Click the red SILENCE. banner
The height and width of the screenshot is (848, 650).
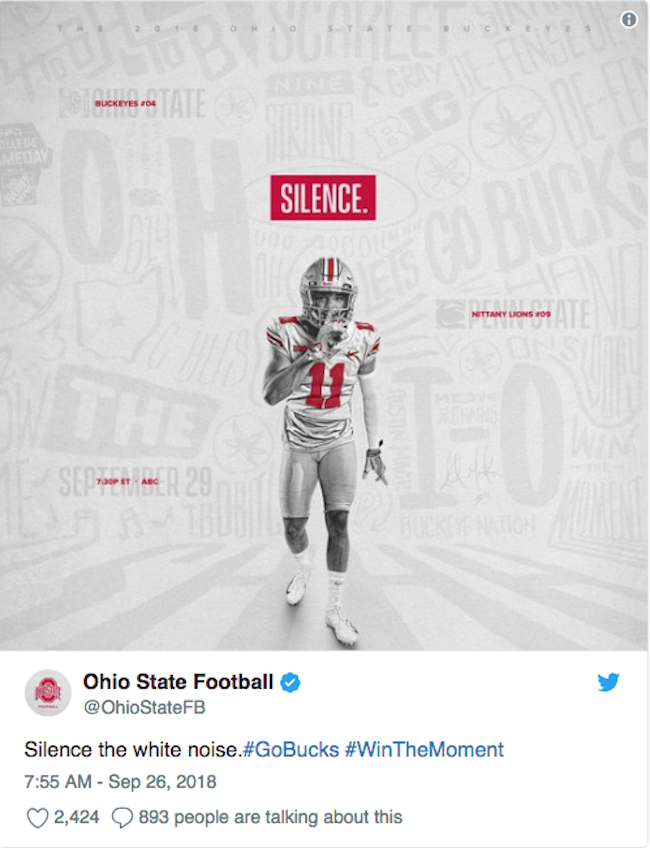pos(323,198)
